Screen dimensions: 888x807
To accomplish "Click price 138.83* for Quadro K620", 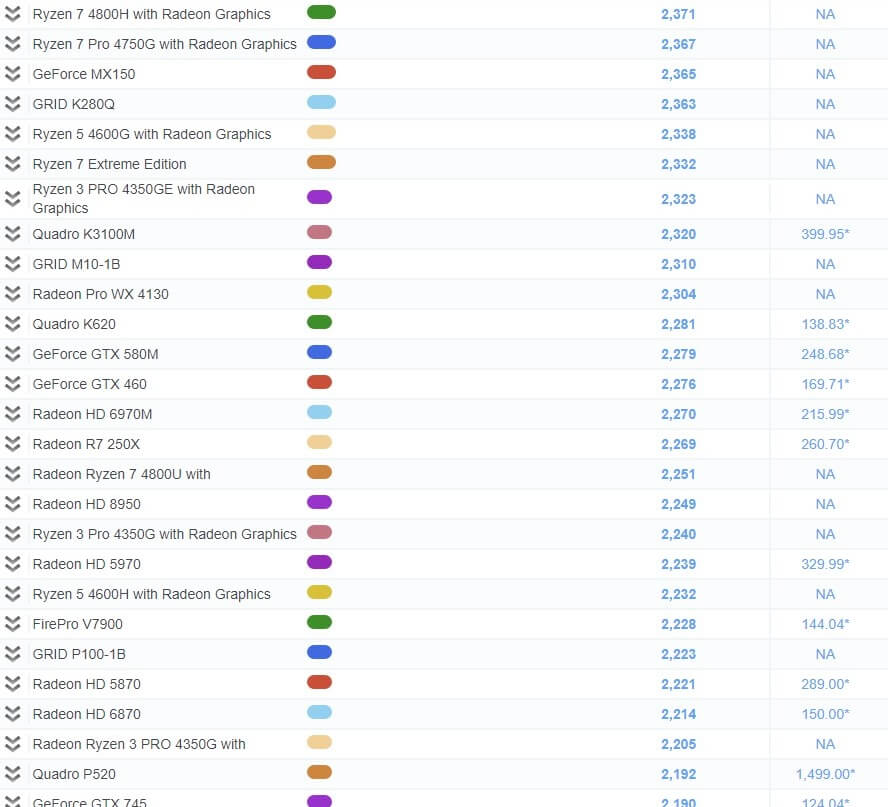I will (825, 324).
